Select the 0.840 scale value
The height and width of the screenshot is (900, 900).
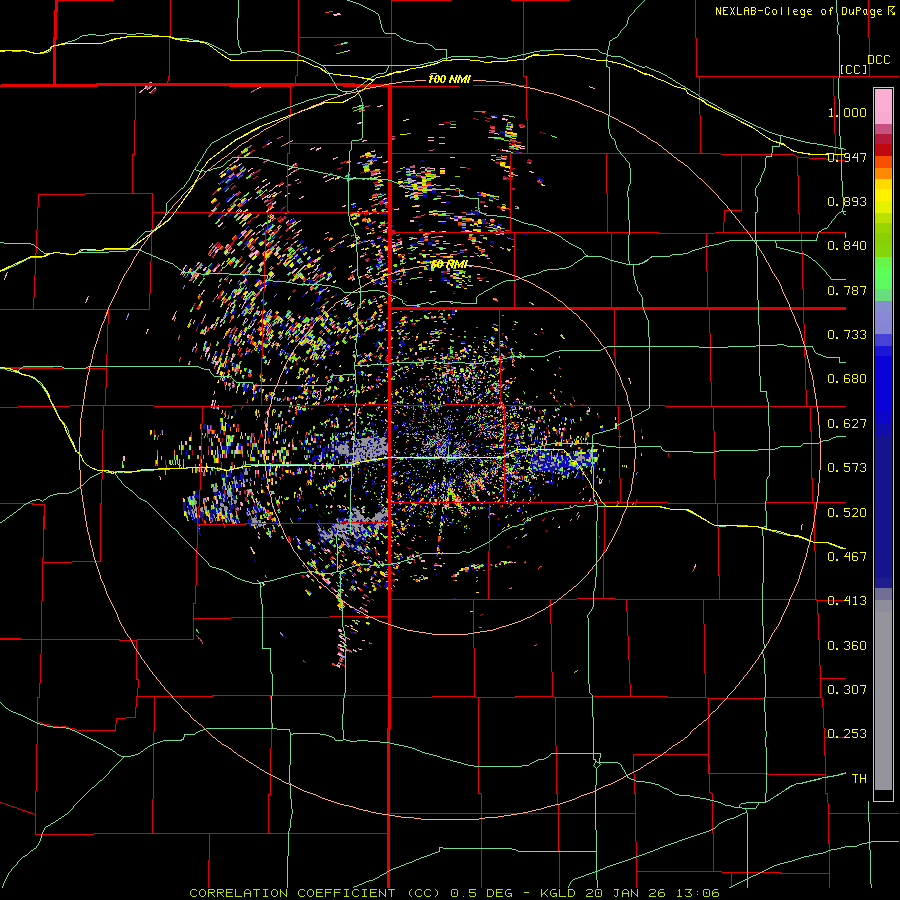847,246
